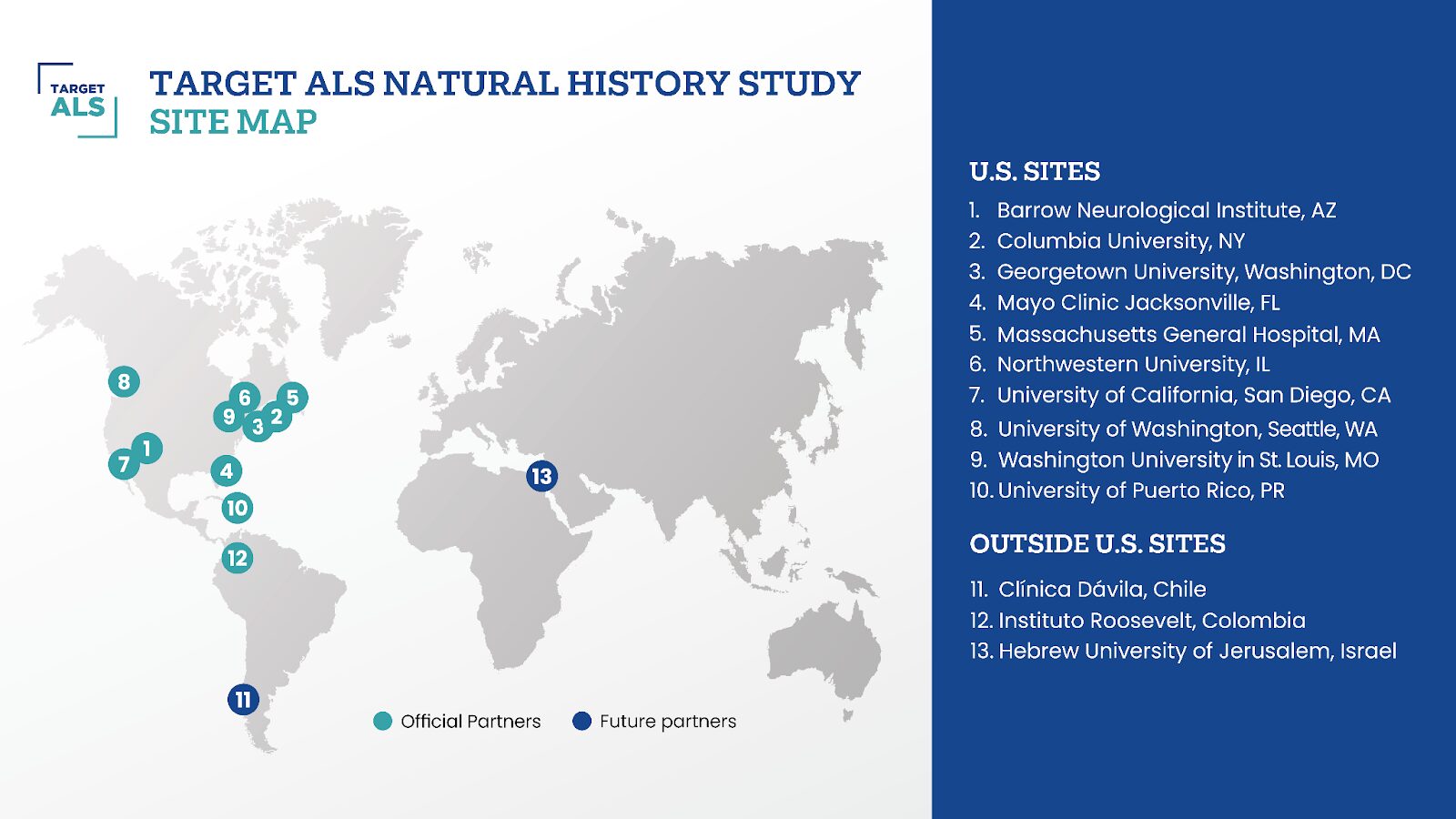The width and height of the screenshot is (1456, 819).
Task: Select Georgetown University, Washington, DC entry
Action: pyautogui.click(x=1190, y=272)
